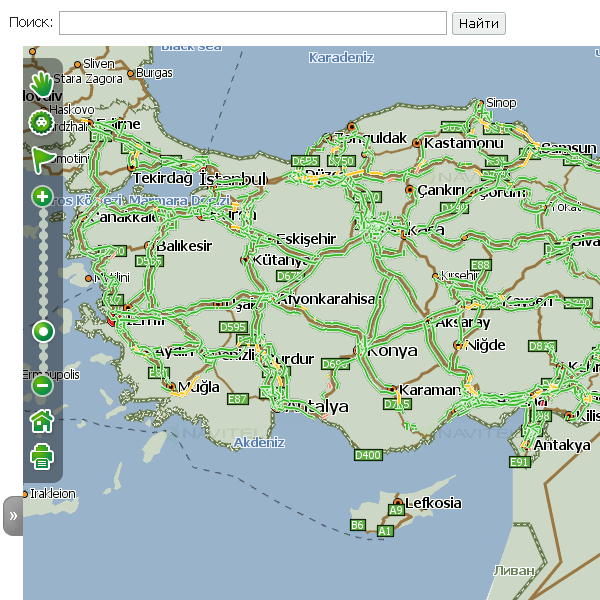Click the search input field

point(252,23)
